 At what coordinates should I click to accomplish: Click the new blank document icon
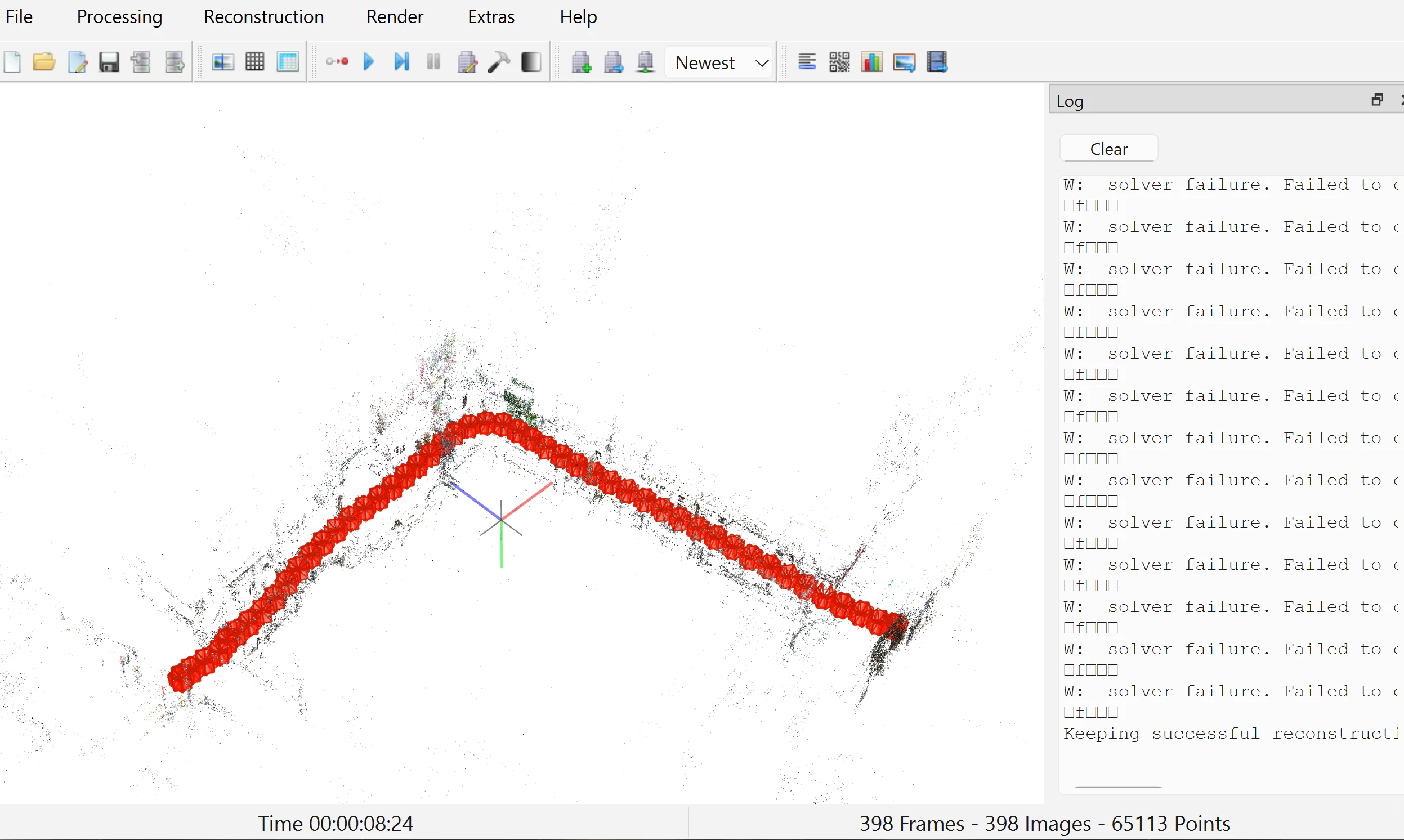12,62
